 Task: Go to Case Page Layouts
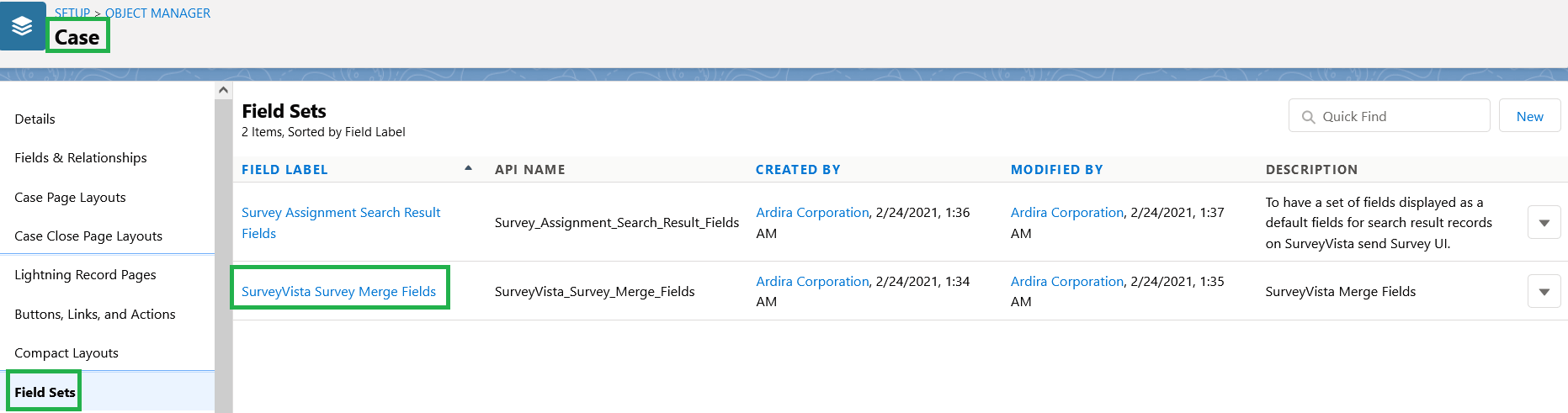[x=70, y=197]
